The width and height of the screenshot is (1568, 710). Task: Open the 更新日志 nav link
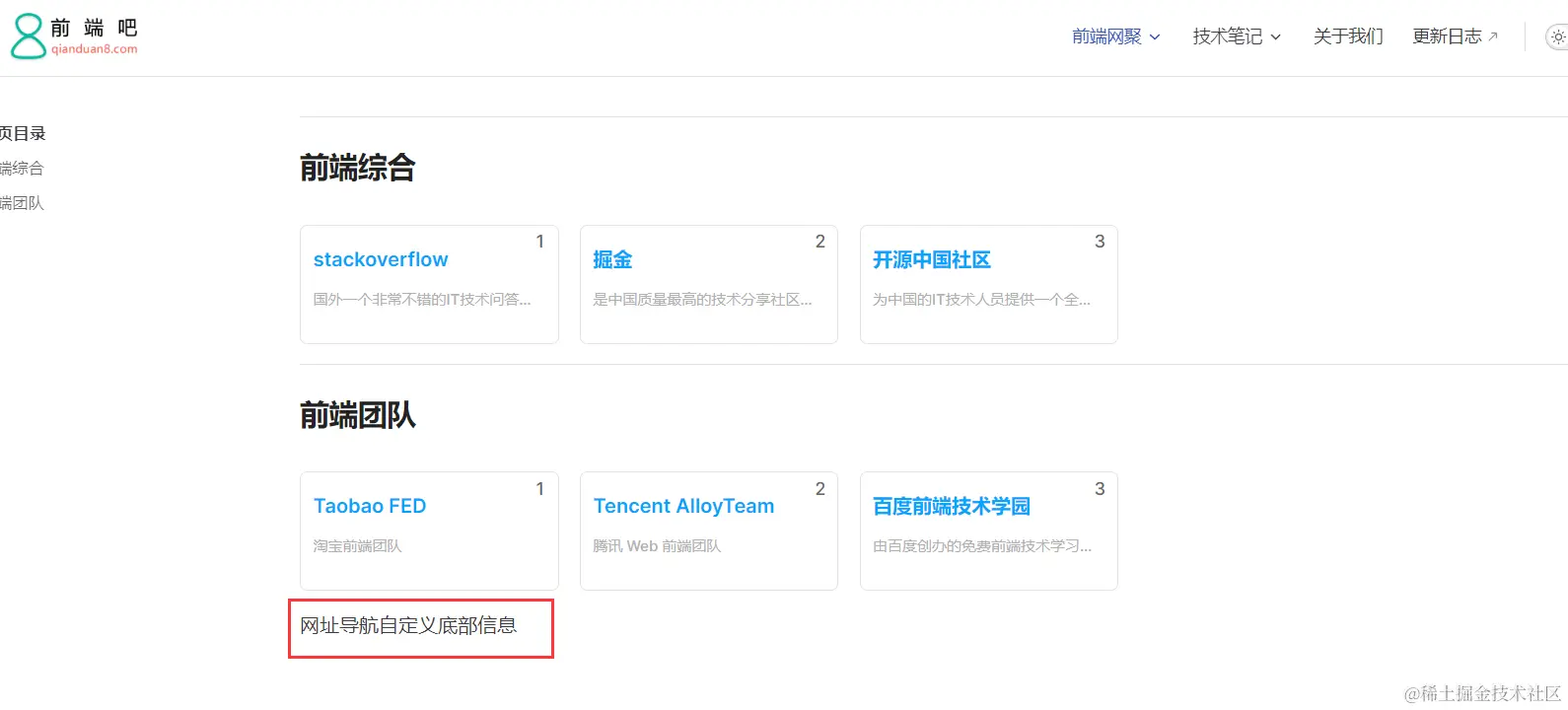coord(1455,36)
